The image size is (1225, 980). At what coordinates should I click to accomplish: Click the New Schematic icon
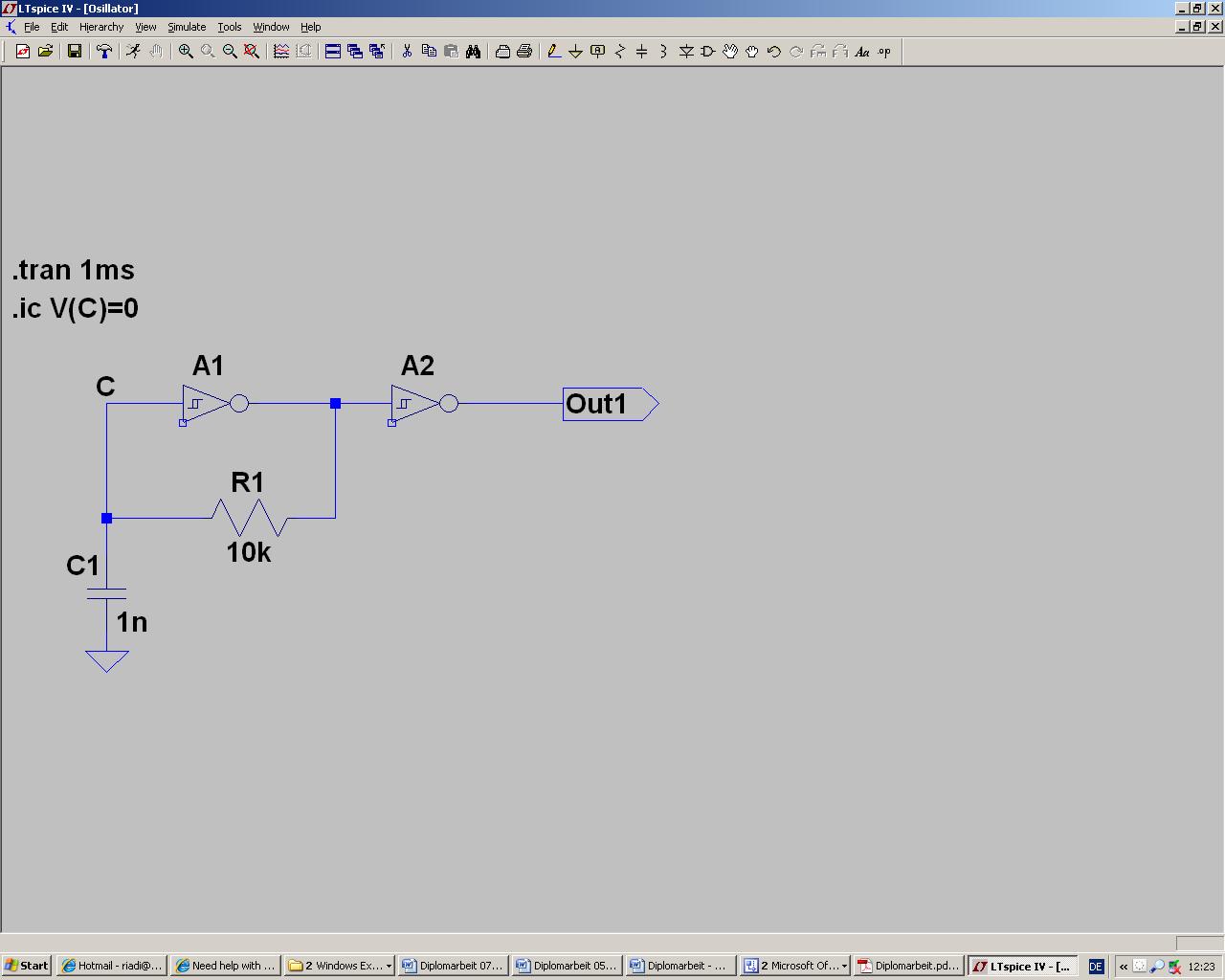23,52
